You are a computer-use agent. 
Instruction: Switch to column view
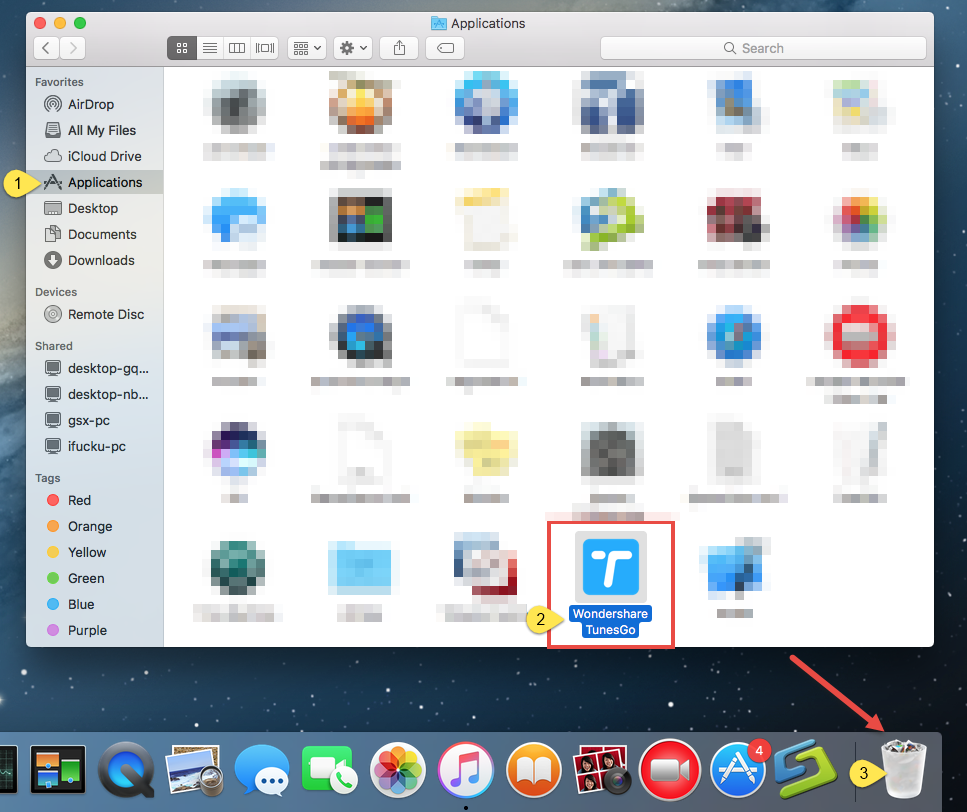pyautogui.click(x=236, y=47)
